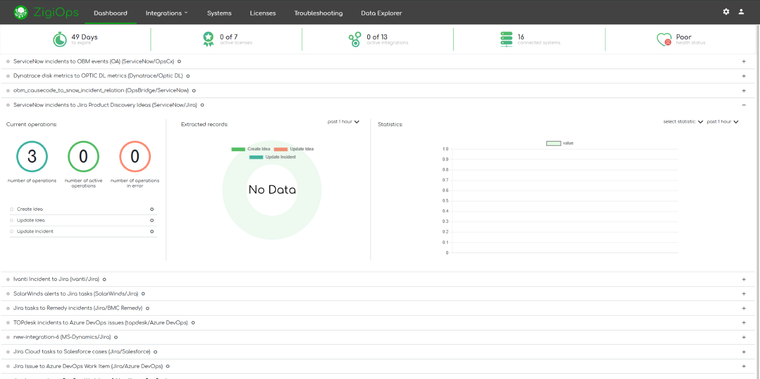Screen dimensions: 760x379
Task: Open the Integrations menu
Action: [167, 13]
